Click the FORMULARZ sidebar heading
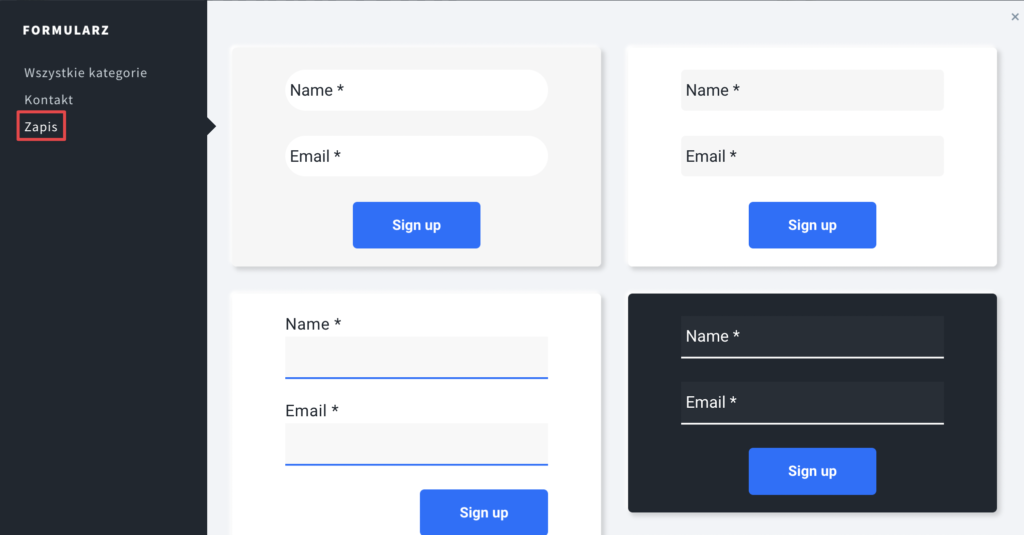Screen dimensions: 1024x535 point(66,30)
